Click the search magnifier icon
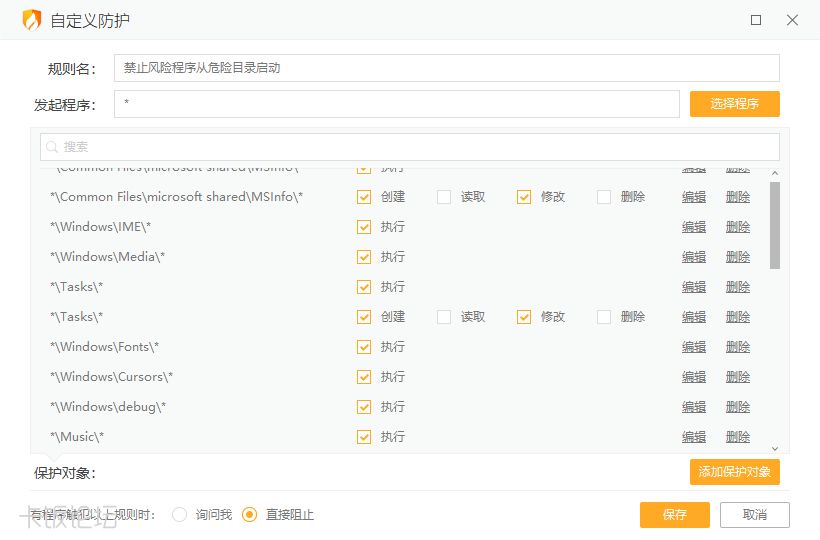Screen dimensions: 820x540 pyautogui.click(x=52, y=147)
